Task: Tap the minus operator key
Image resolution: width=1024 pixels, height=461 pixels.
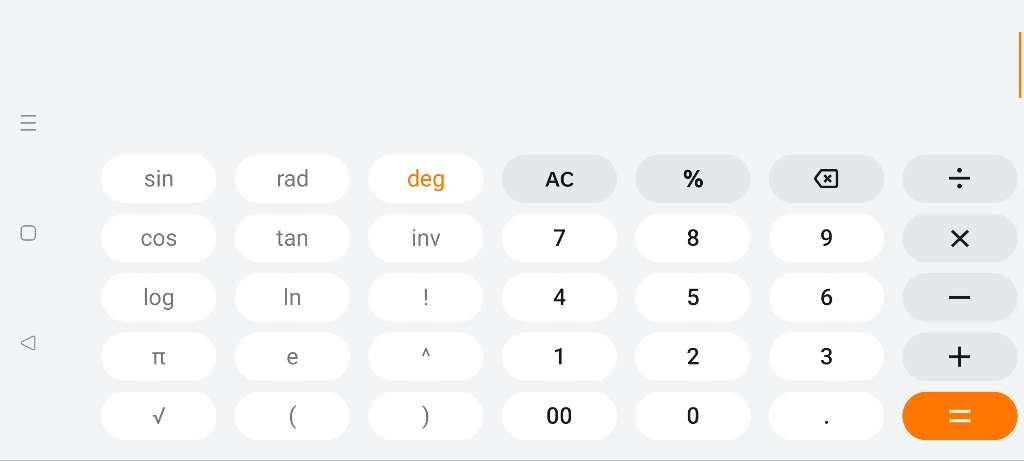Action: pos(959,298)
